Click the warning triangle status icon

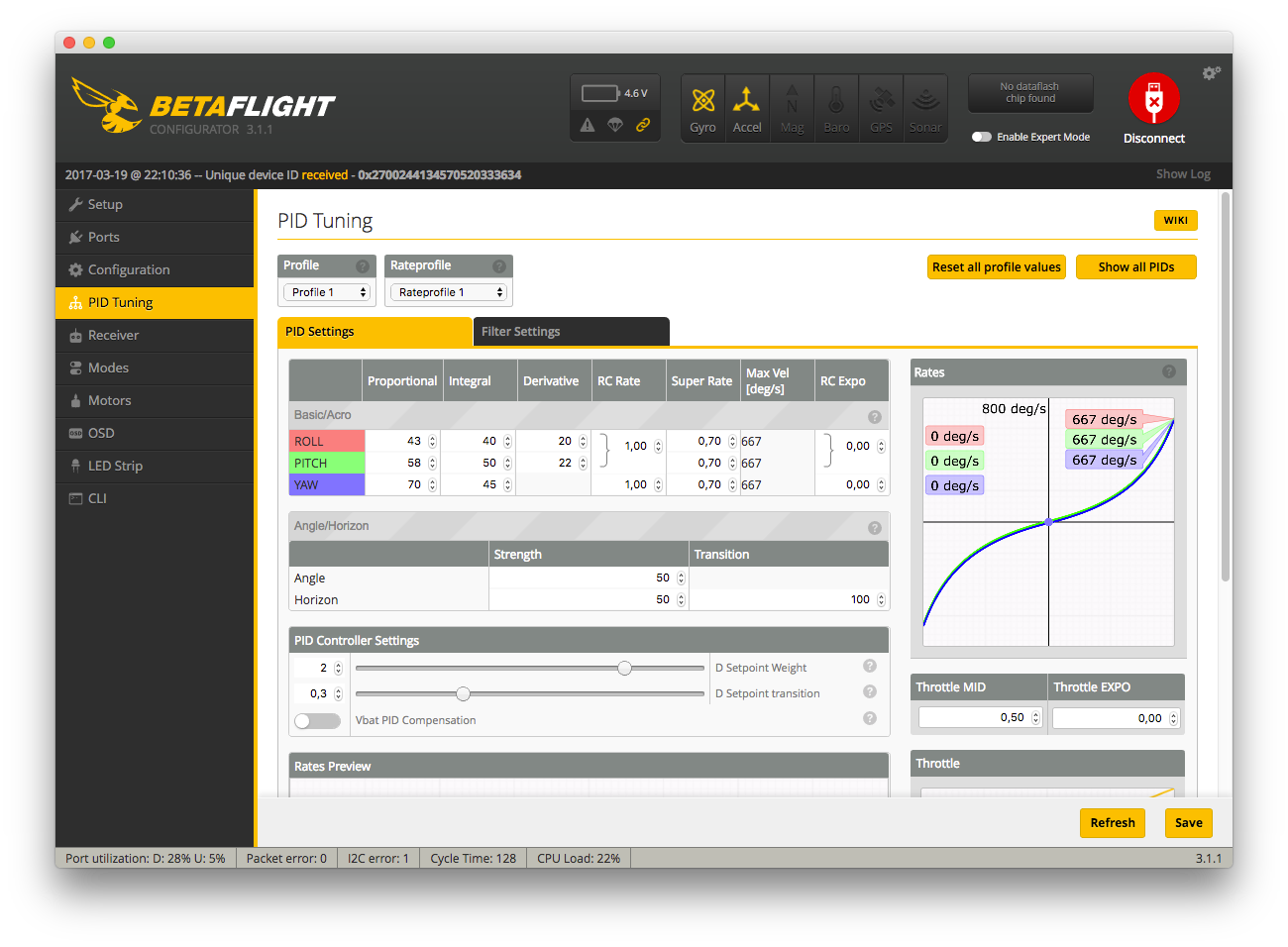click(588, 125)
